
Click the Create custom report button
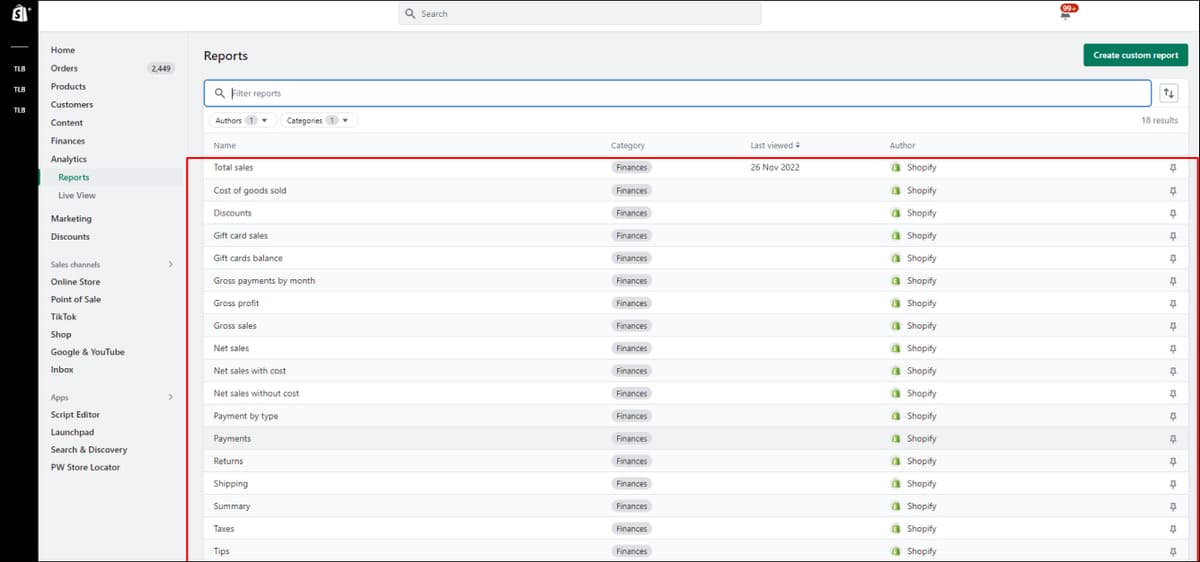click(1136, 55)
